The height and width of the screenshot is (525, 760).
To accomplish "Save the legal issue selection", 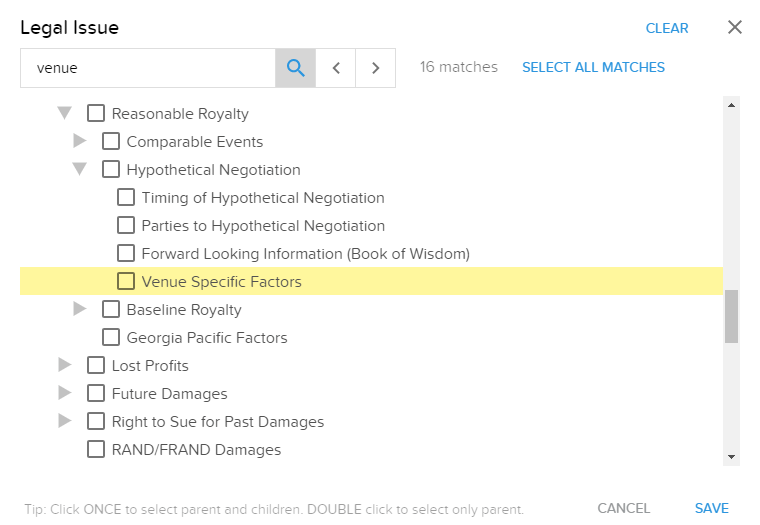I will point(712,508).
